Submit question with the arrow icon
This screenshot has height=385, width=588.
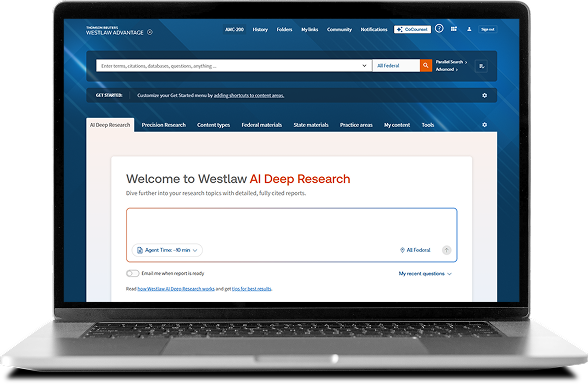(446, 250)
